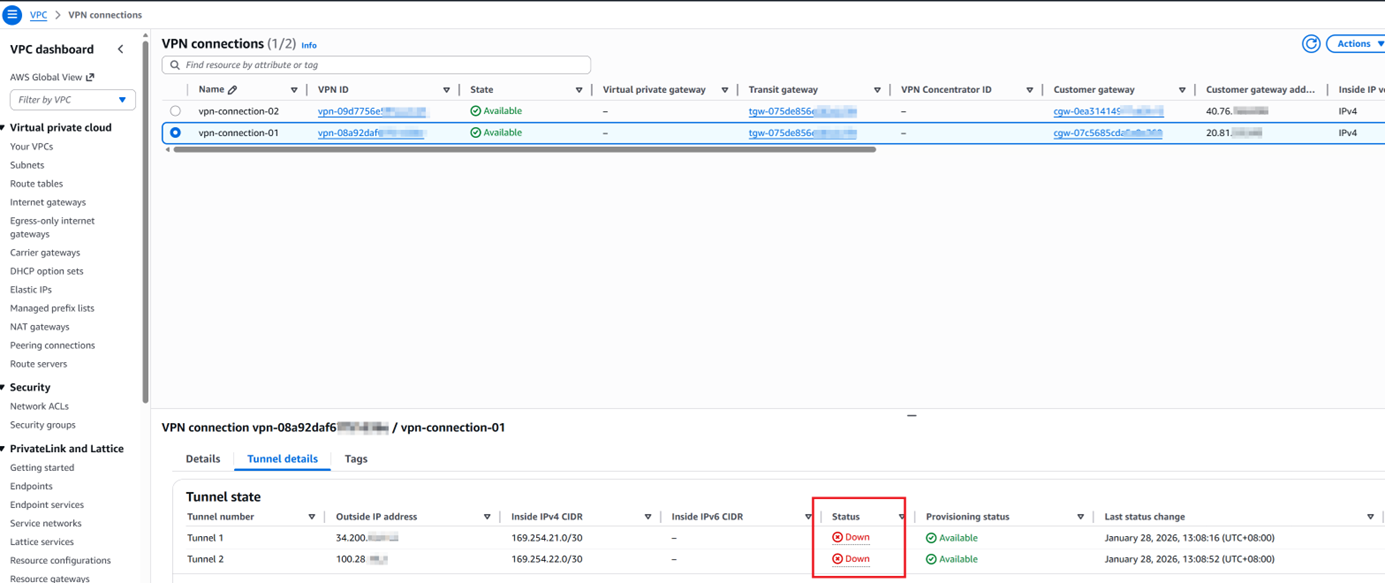This screenshot has height=583, width=1385.
Task: Switch to the Details tab
Action: [203, 459]
